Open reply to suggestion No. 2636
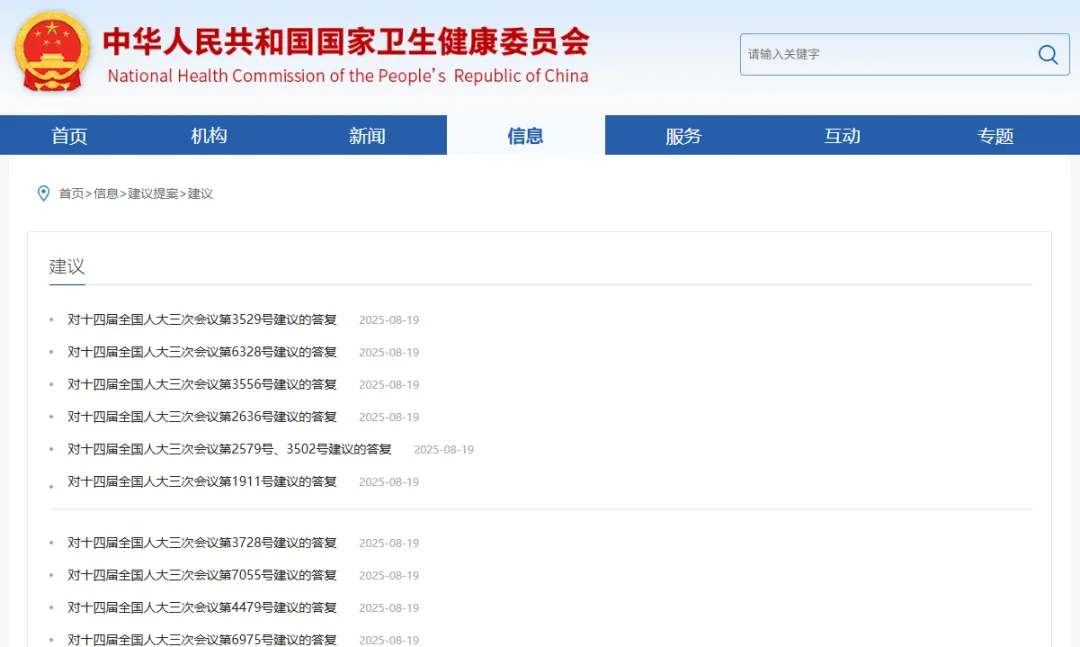This screenshot has height=647, width=1080. 202,417
